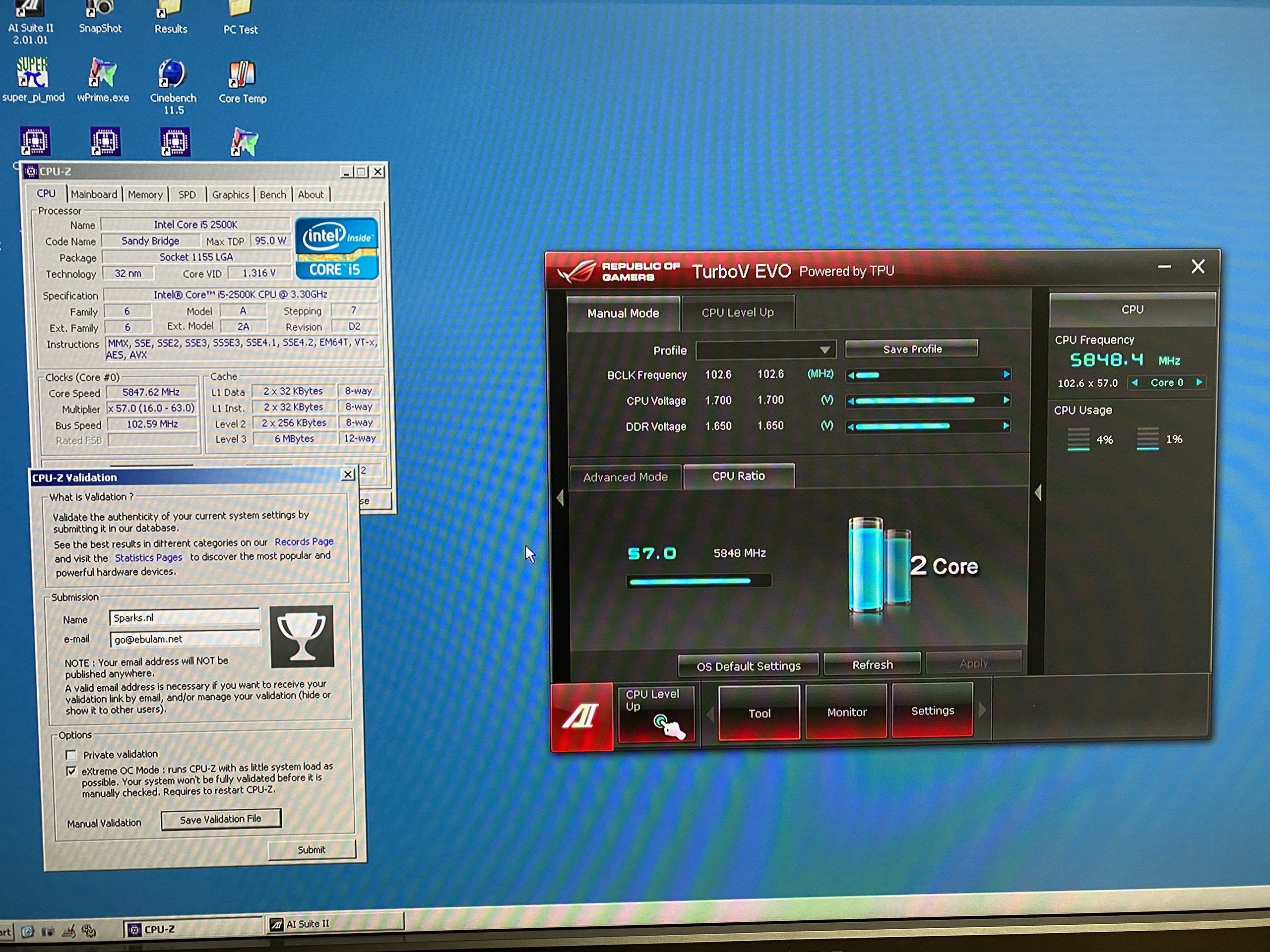Switch to CPU-Z About tab
This screenshot has width=1270, height=952.
click(x=311, y=194)
